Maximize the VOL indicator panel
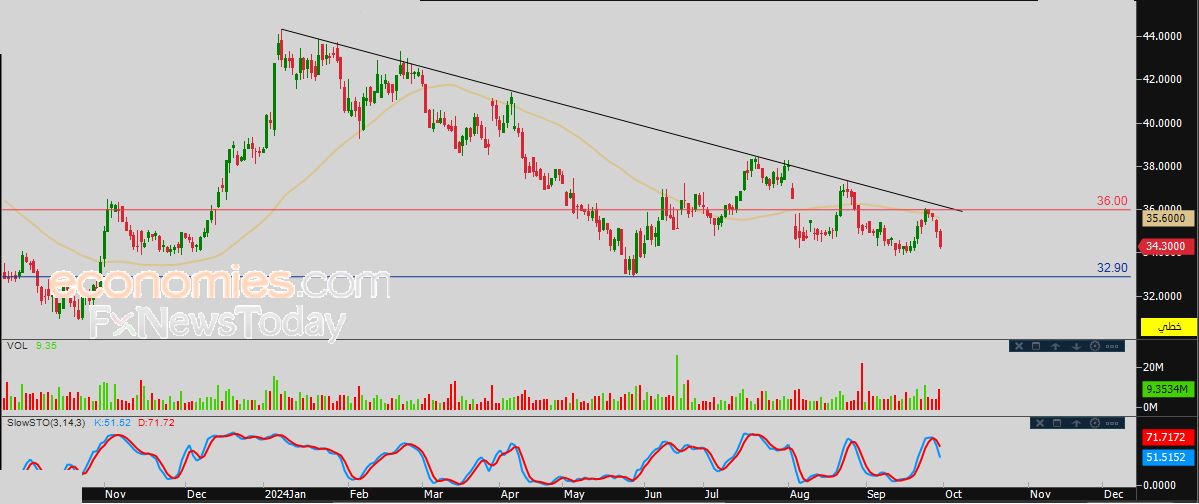1199x504 pixels. (x=1036, y=346)
